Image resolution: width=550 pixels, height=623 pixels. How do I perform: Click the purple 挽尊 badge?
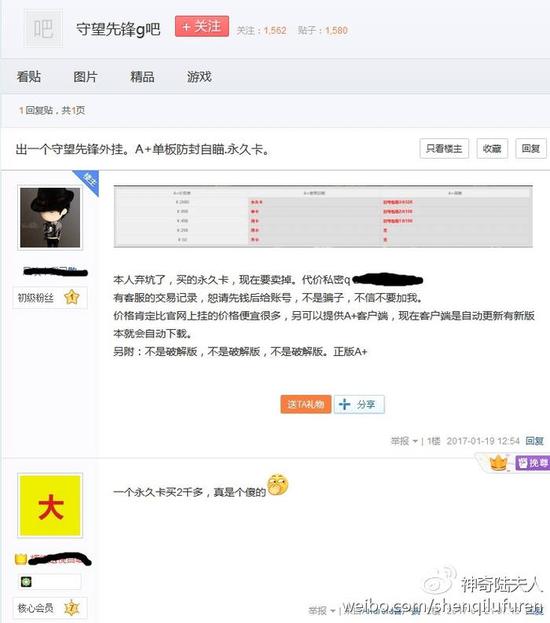532,463
